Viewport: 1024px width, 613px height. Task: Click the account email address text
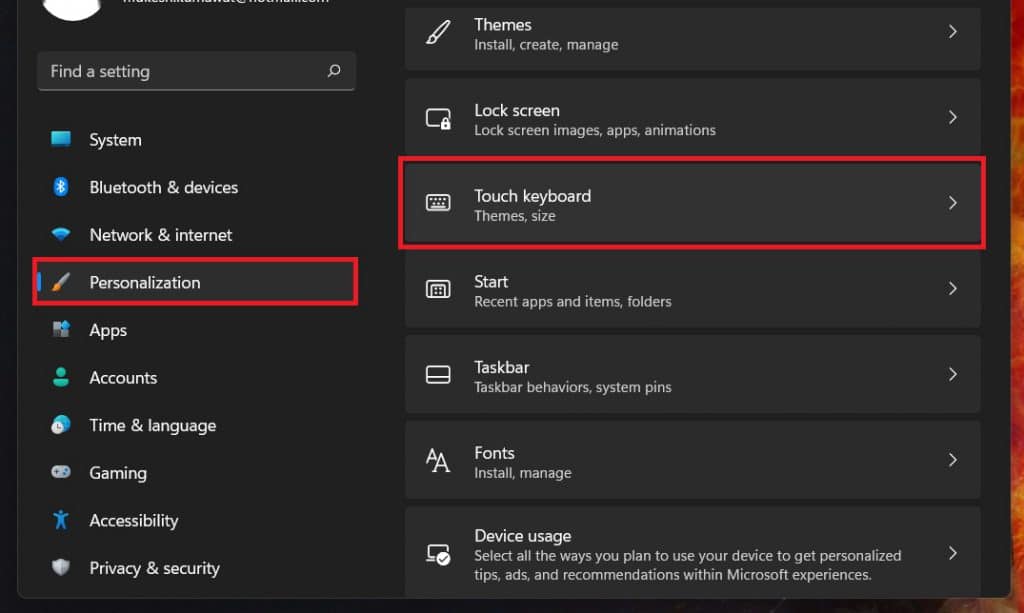point(225,2)
